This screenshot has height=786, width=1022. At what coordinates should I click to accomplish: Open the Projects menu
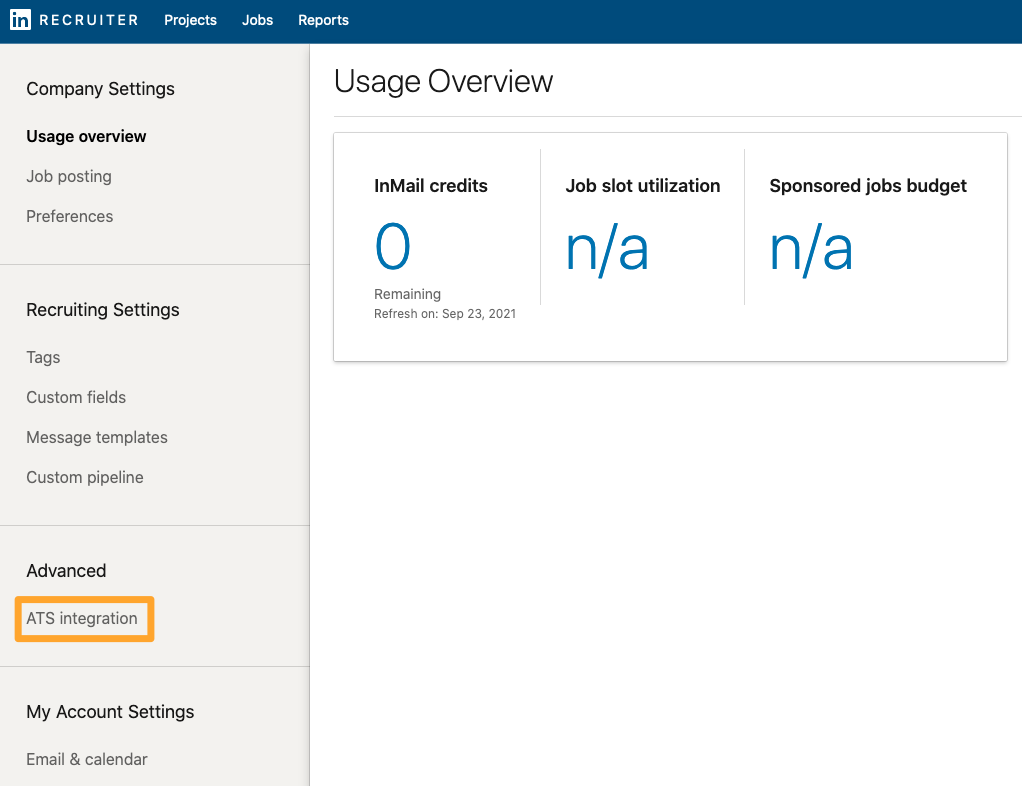pos(190,20)
